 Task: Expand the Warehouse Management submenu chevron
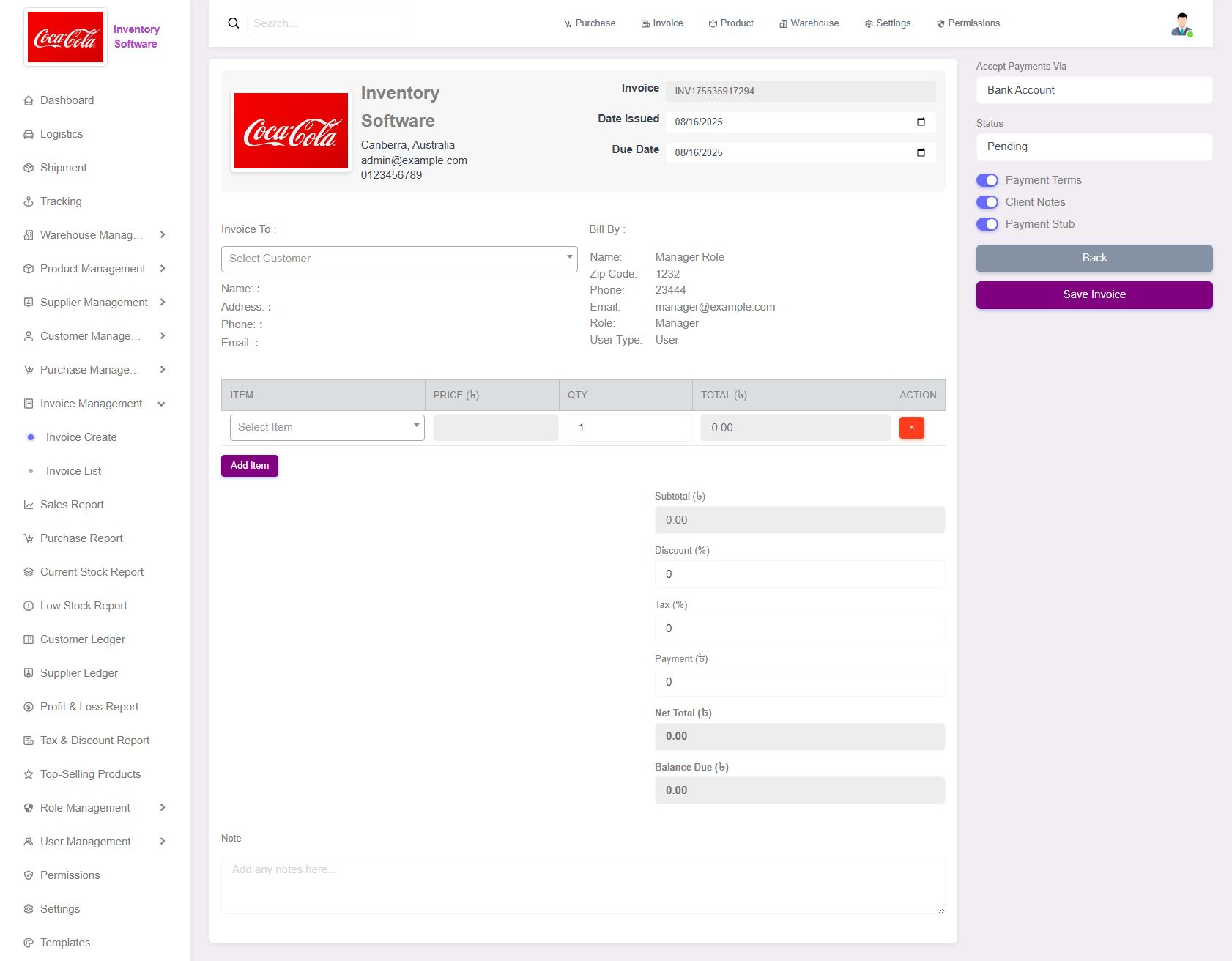pyautogui.click(x=163, y=235)
